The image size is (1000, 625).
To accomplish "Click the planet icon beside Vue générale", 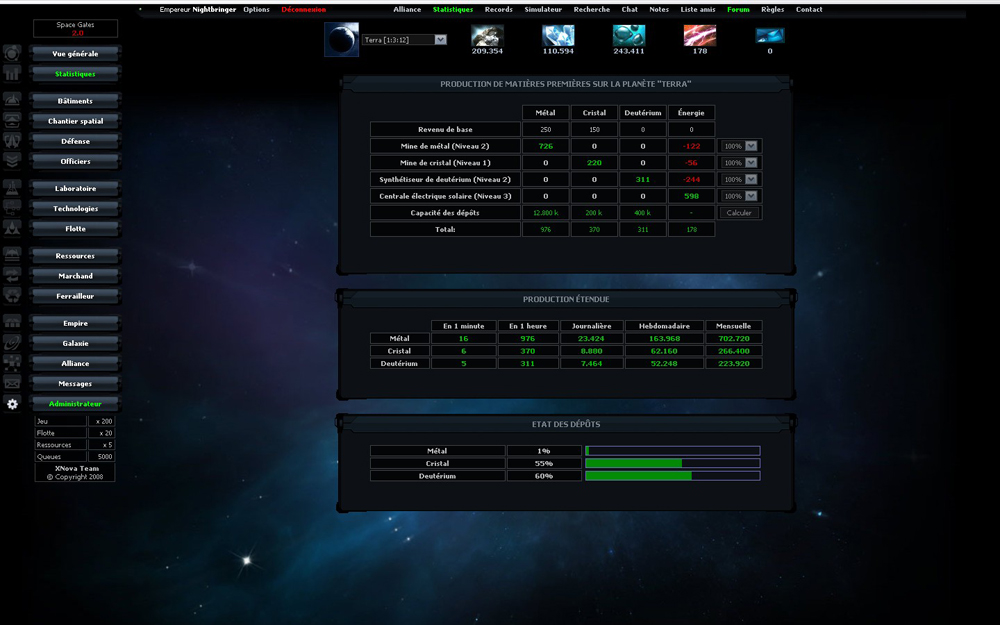I will pos(12,53).
